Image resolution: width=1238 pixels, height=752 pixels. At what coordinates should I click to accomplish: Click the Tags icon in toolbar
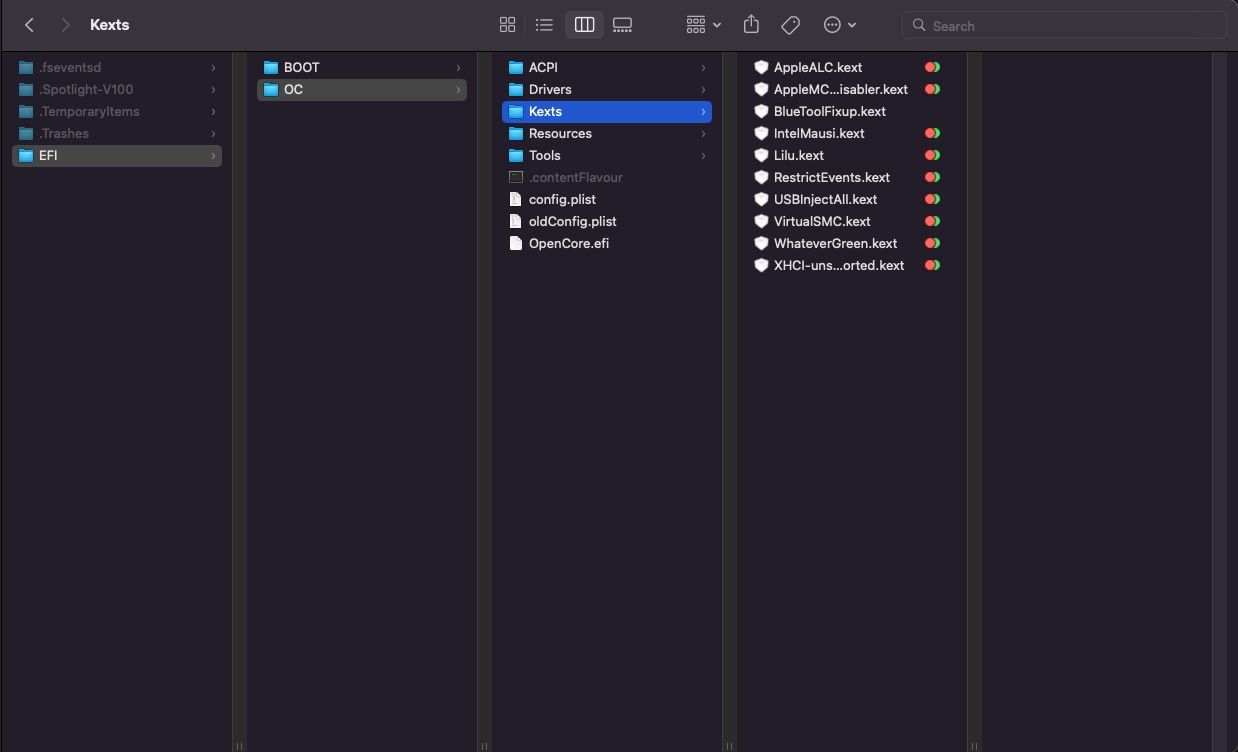790,25
